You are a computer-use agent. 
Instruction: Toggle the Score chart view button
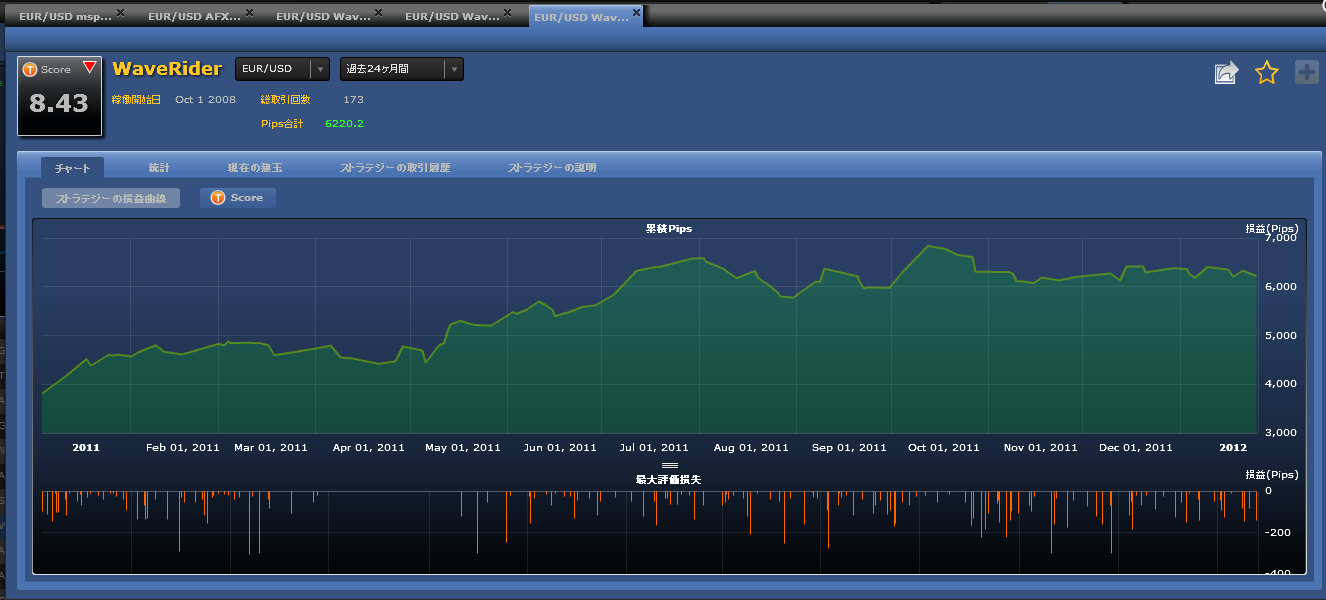(x=238, y=198)
